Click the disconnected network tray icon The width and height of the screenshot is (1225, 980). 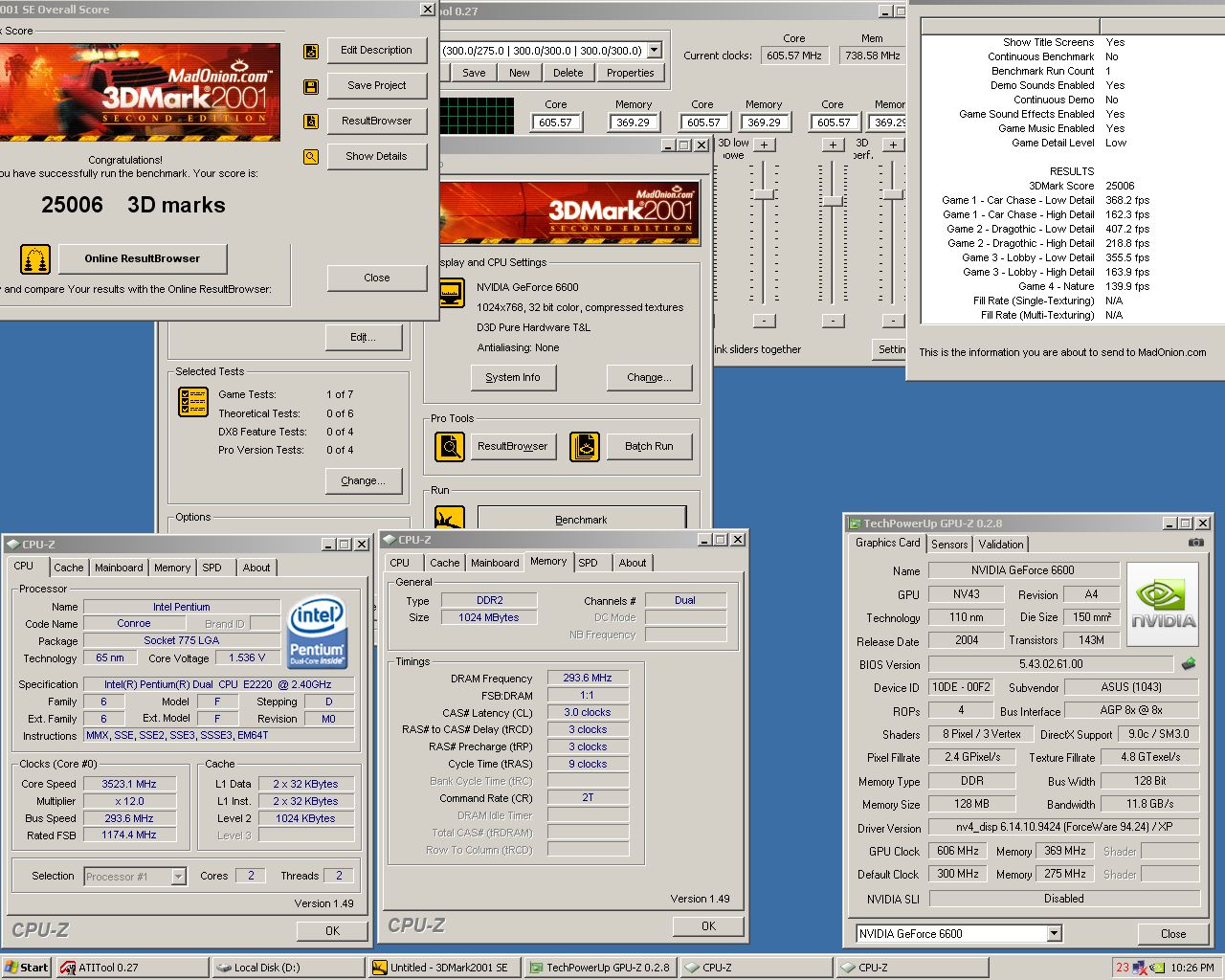click(1140, 968)
